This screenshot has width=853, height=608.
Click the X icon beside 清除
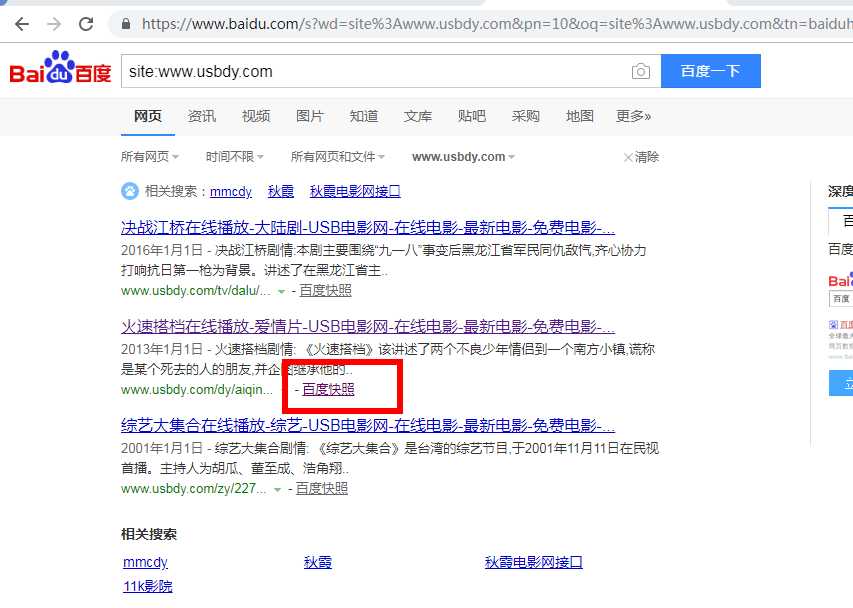[x=628, y=158]
